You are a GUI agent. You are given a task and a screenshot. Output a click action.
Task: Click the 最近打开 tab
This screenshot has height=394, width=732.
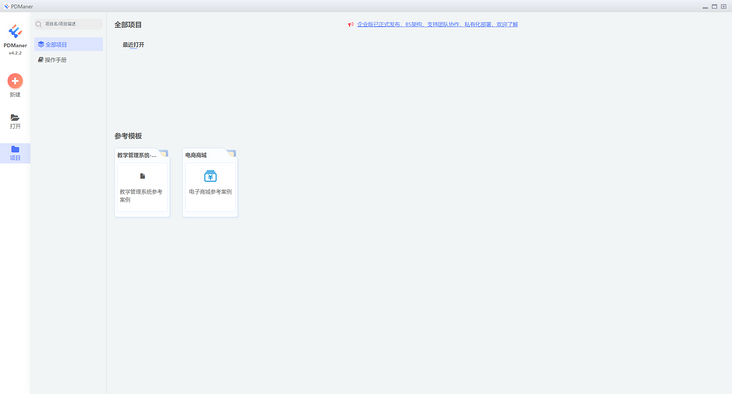click(x=134, y=45)
